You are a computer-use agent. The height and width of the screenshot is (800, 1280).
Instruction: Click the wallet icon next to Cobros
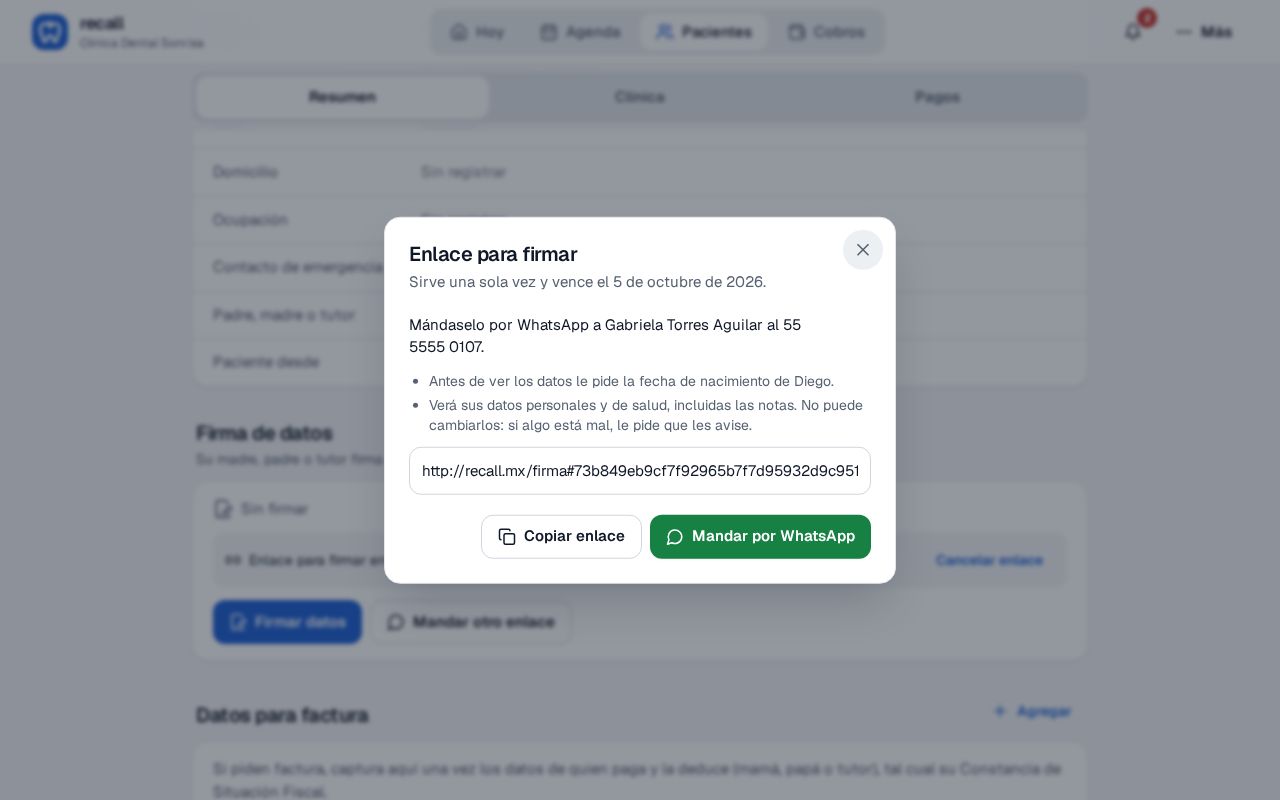point(797,32)
